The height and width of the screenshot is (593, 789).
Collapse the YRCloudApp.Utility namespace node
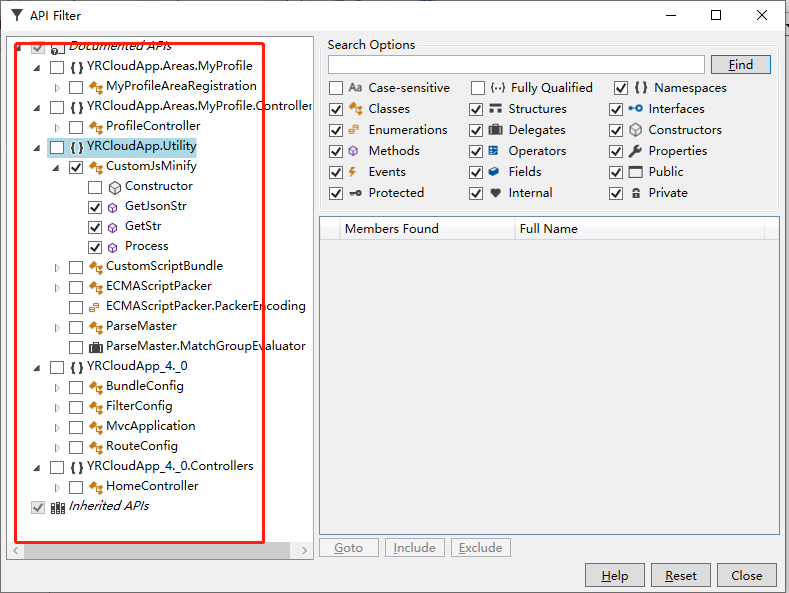(x=38, y=147)
